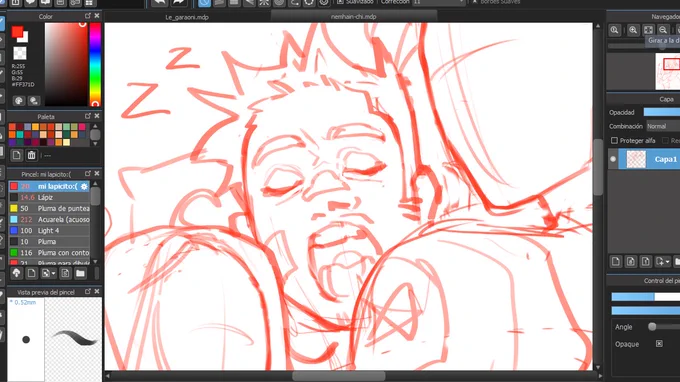Open the add bitmap brush dropdown

pos(48,273)
